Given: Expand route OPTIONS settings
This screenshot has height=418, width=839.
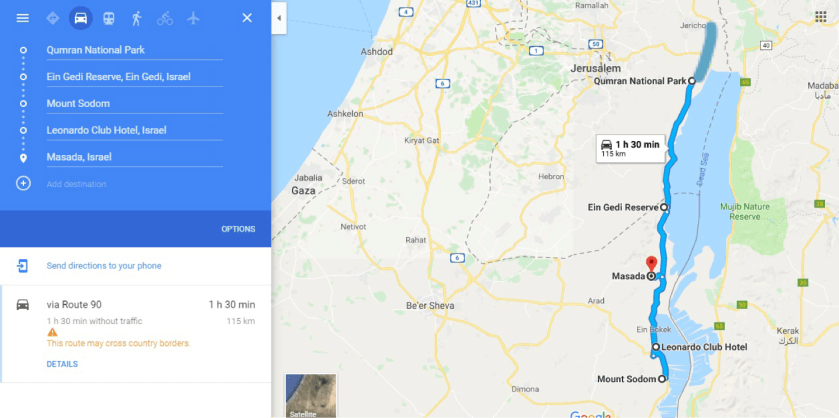Looking at the screenshot, I should pyautogui.click(x=238, y=229).
